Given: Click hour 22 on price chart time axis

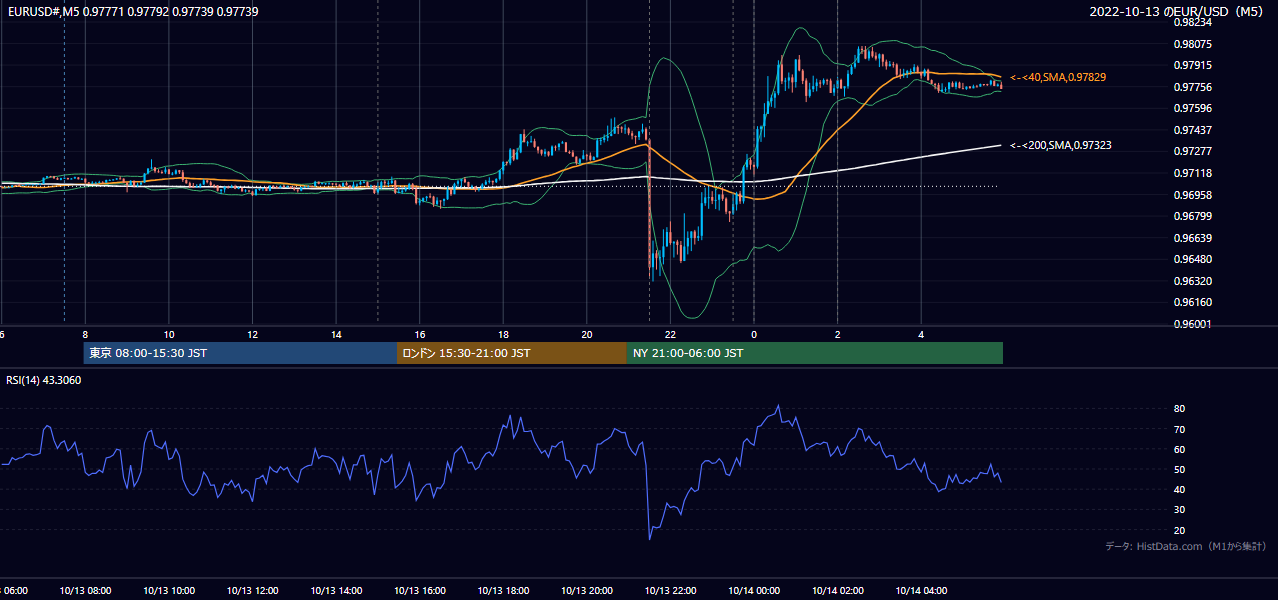Looking at the screenshot, I should tap(670, 335).
